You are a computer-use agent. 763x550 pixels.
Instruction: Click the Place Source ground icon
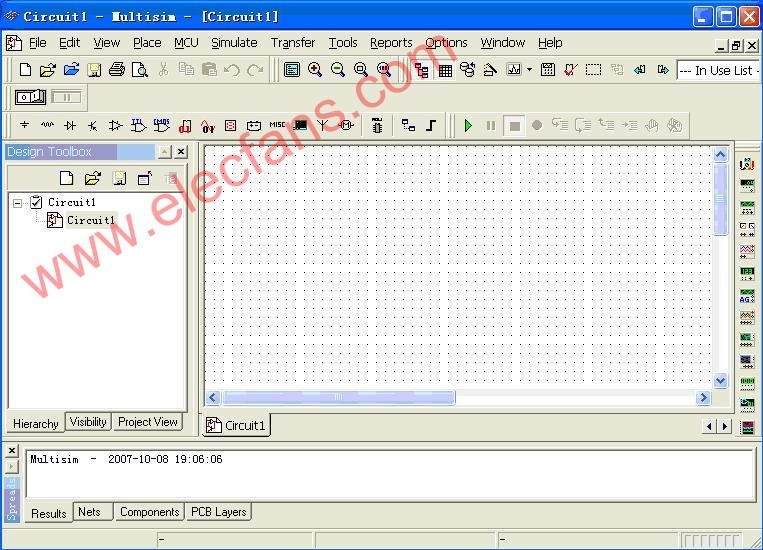pos(25,125)
